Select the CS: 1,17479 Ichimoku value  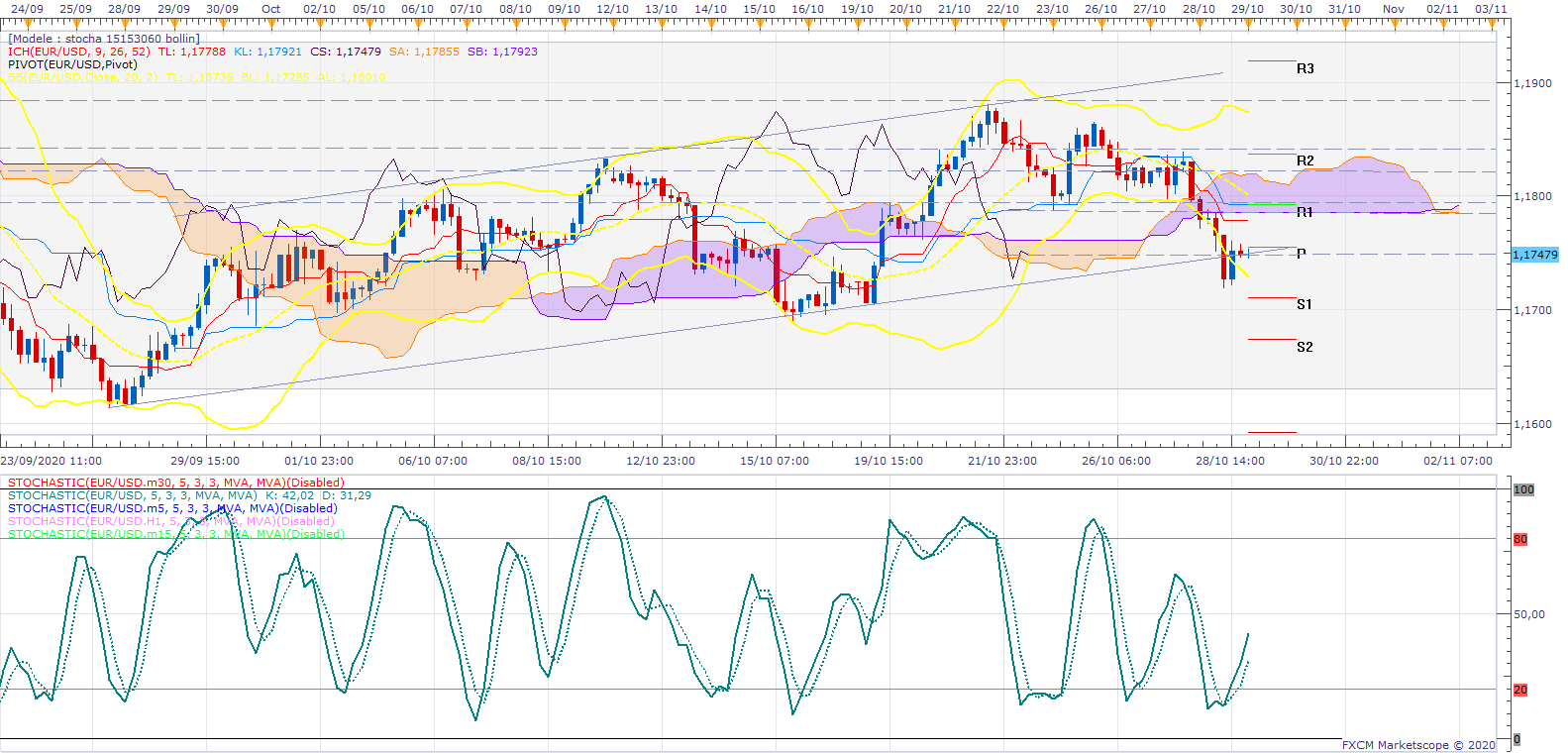pyautogui.click(x=346, y=52)
